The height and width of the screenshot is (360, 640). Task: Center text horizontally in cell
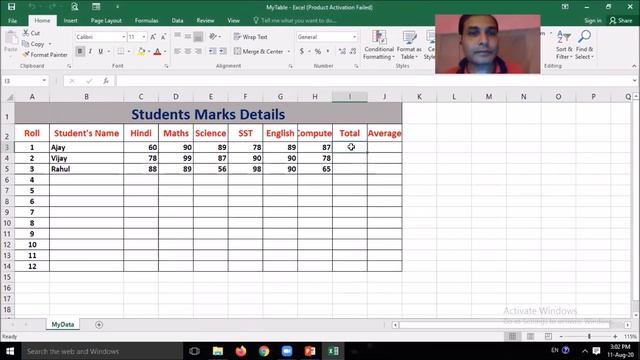point(188,51)
